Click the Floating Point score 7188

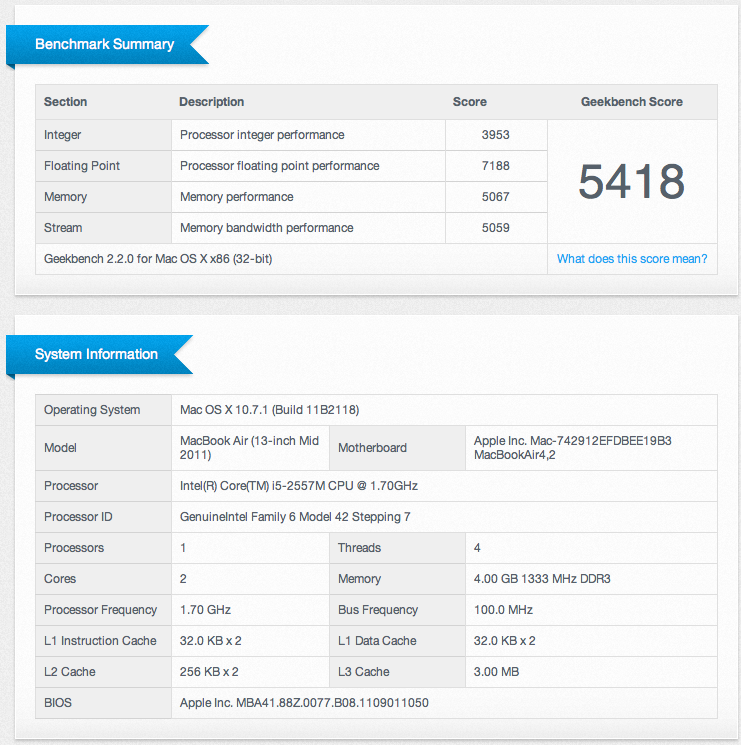[x=495, y=166]
